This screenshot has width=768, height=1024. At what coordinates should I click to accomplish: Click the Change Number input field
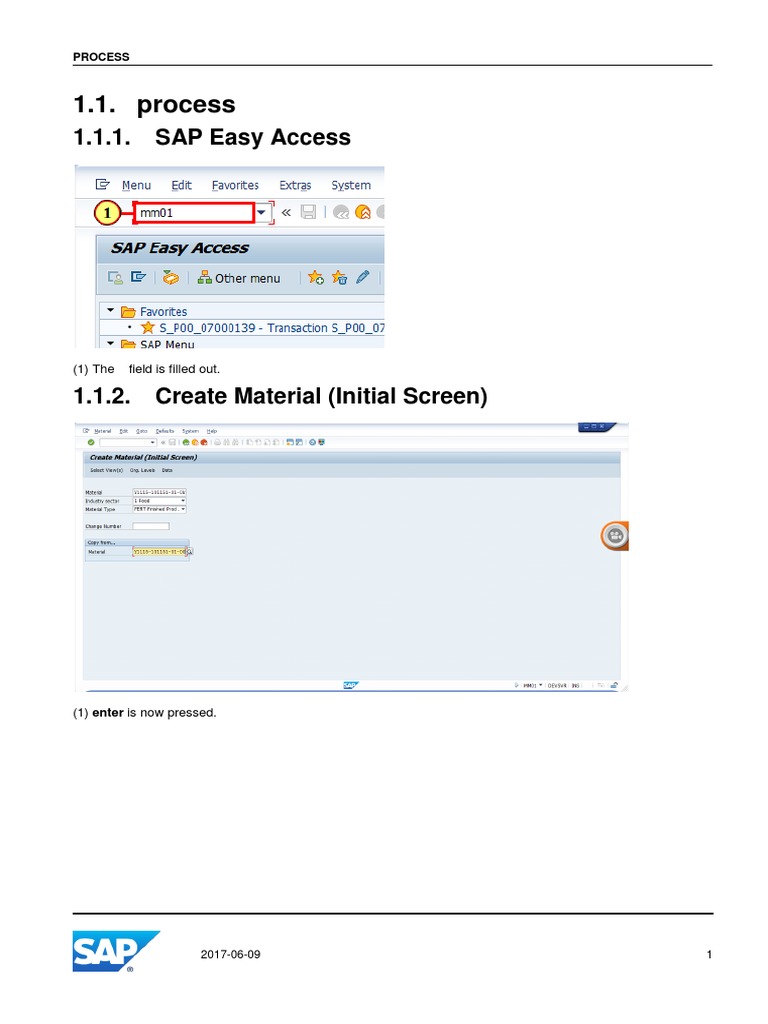[151, 526]
